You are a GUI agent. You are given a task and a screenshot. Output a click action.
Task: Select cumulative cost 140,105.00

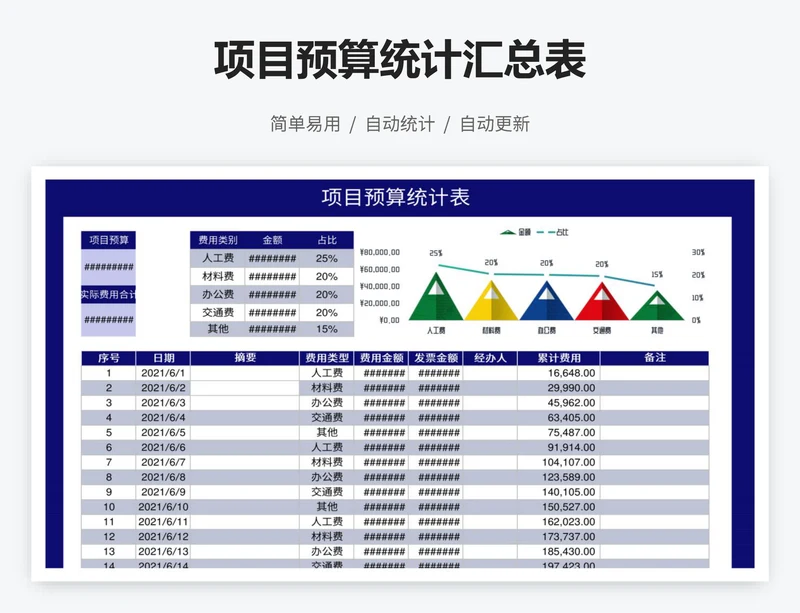click(559, 492)
